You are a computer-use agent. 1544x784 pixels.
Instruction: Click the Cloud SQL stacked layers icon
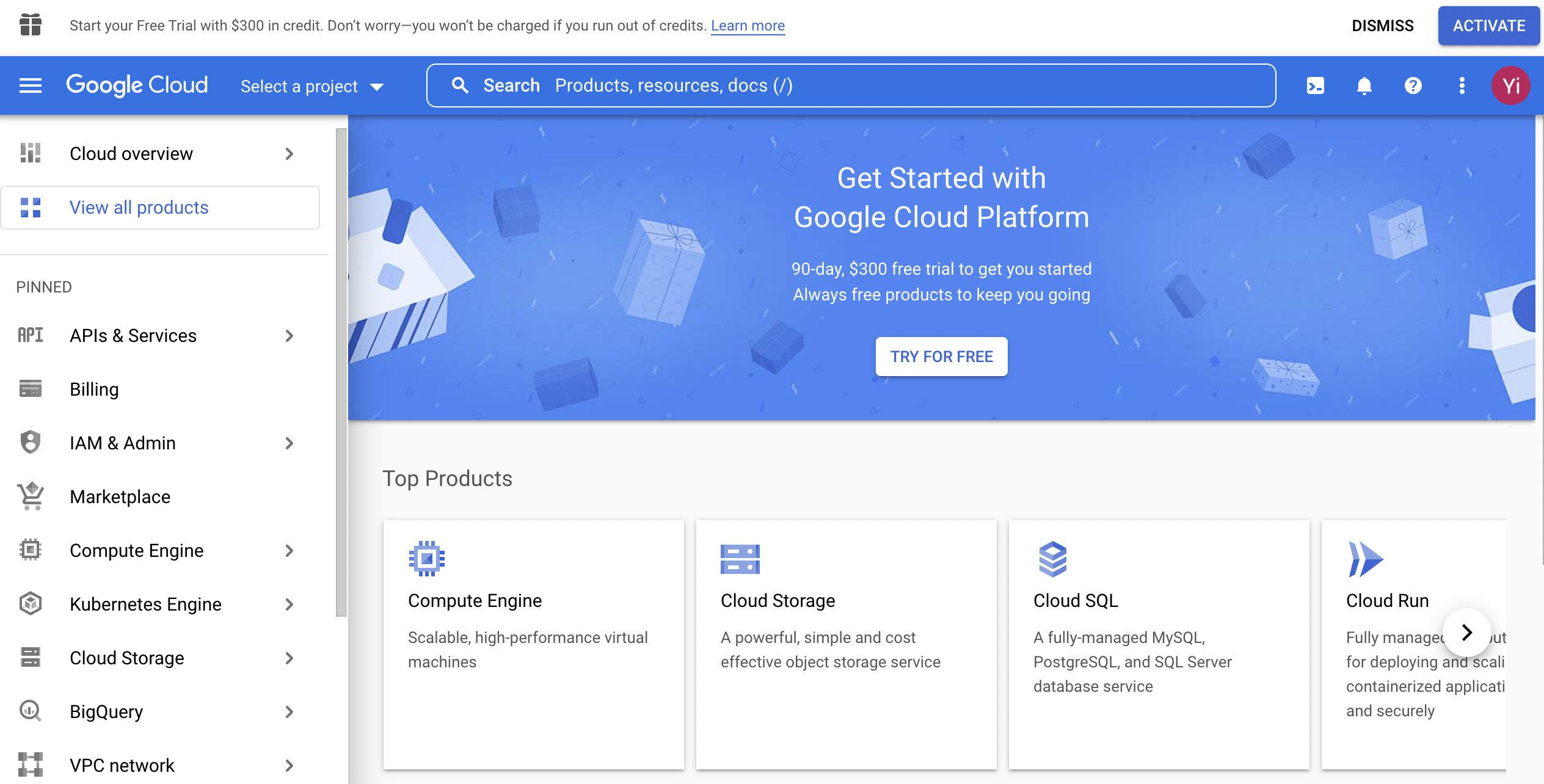[x=1053, y=559]
